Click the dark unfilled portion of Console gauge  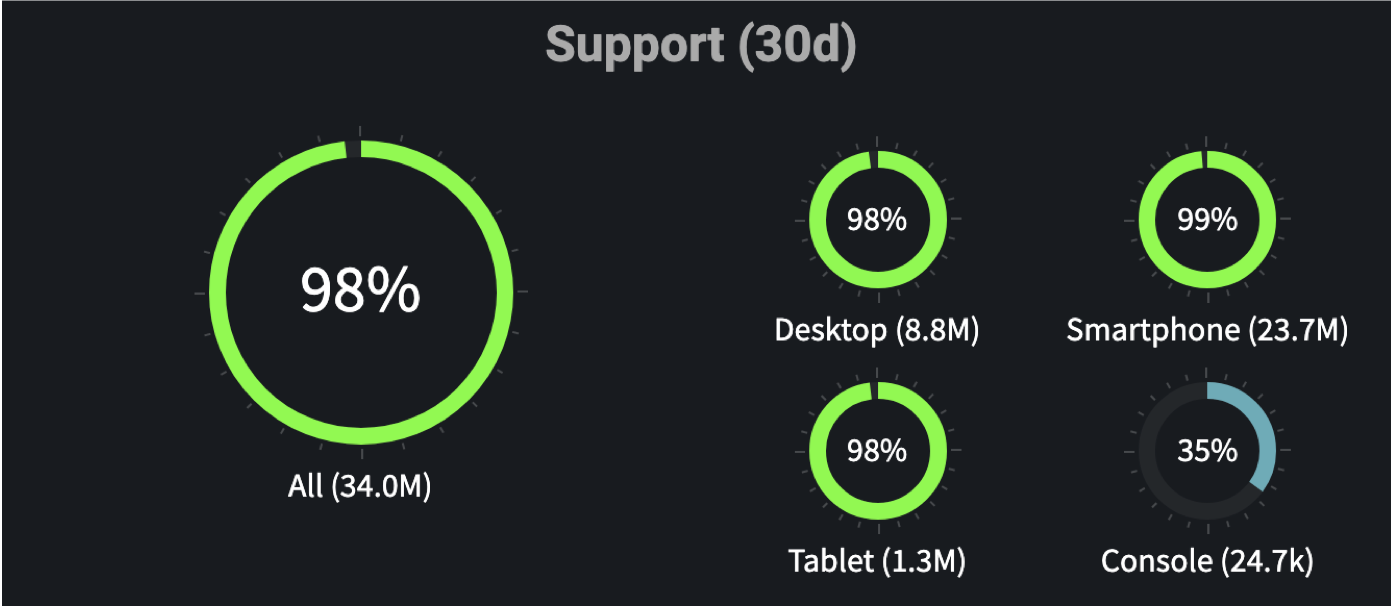[1148, 451]
